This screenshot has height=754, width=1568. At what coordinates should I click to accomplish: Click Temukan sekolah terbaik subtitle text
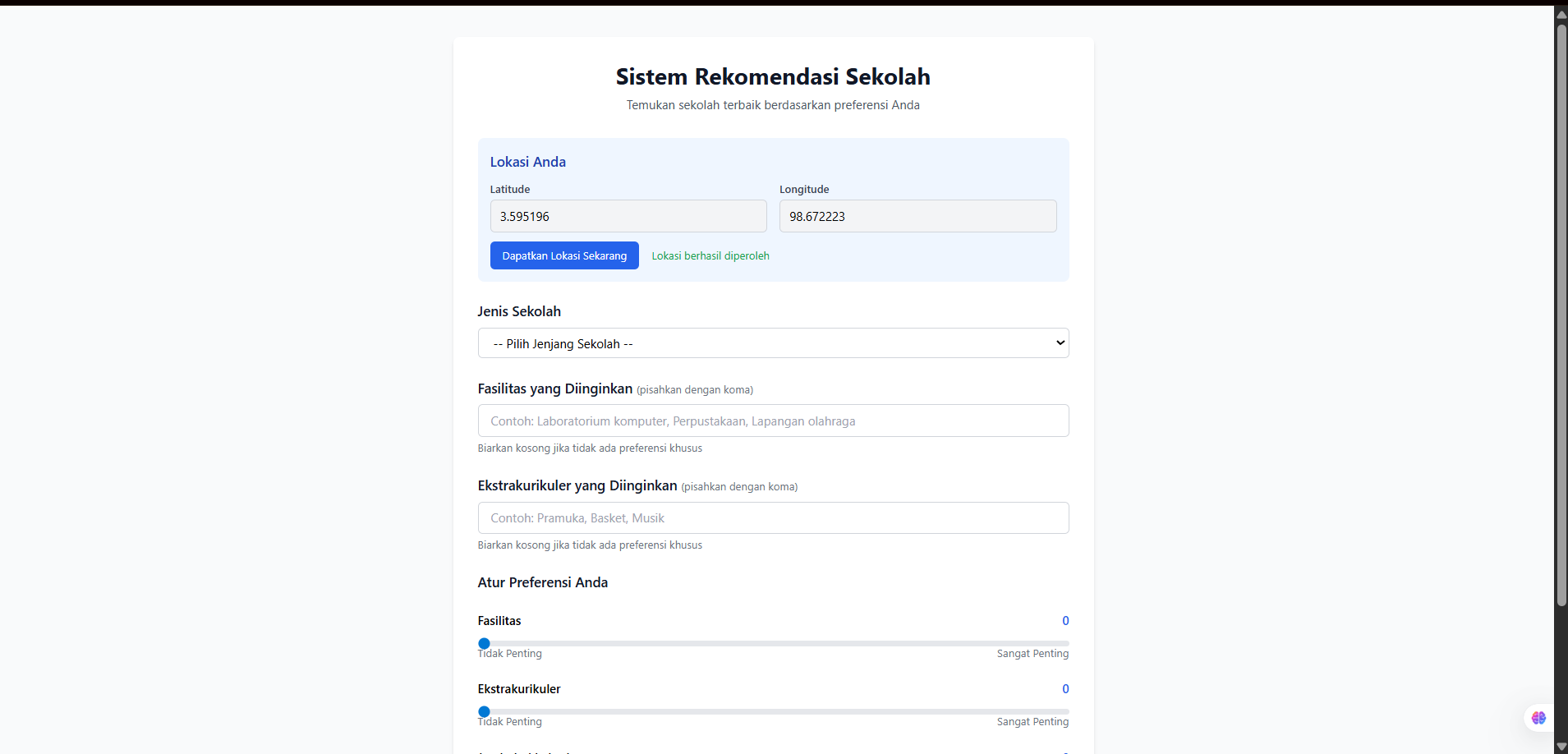coord(773,105)
